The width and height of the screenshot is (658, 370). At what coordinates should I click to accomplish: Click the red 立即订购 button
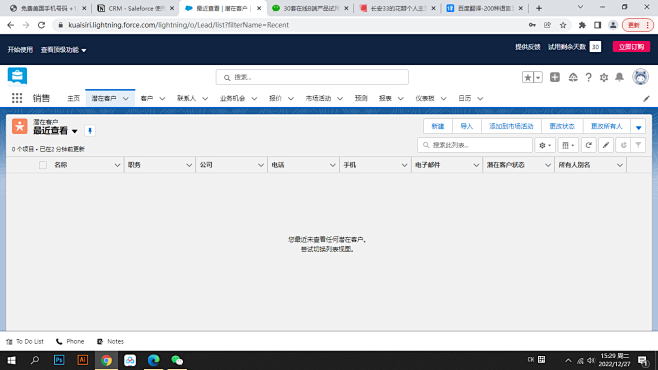point(631,47)
